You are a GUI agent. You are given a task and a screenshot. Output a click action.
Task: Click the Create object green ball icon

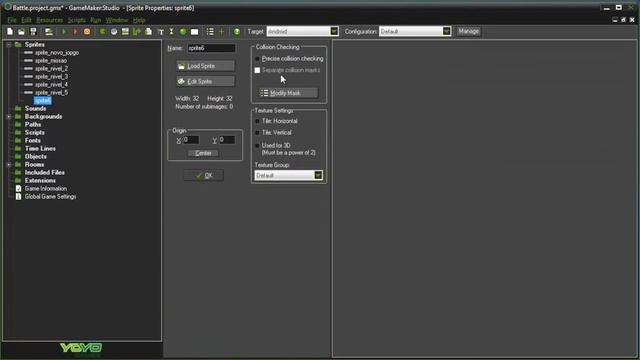183,31
